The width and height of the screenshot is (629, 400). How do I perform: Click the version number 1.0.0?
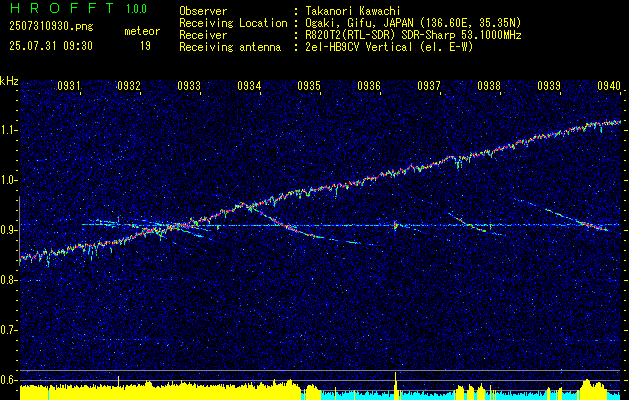[x=136, y=9]
